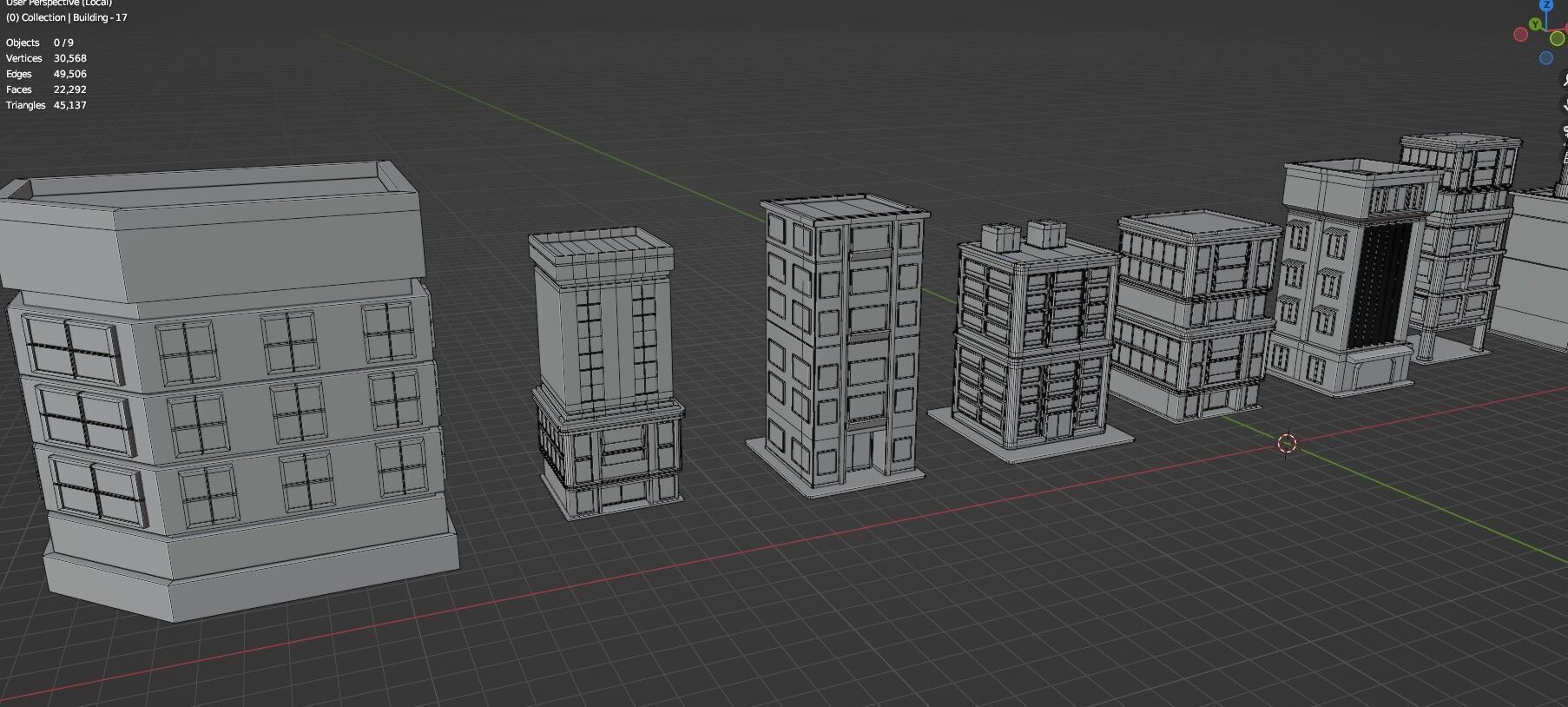Click the Faces '22,292' statistic
This screenshot has width=1568, height=707.
tap(70, 89)
